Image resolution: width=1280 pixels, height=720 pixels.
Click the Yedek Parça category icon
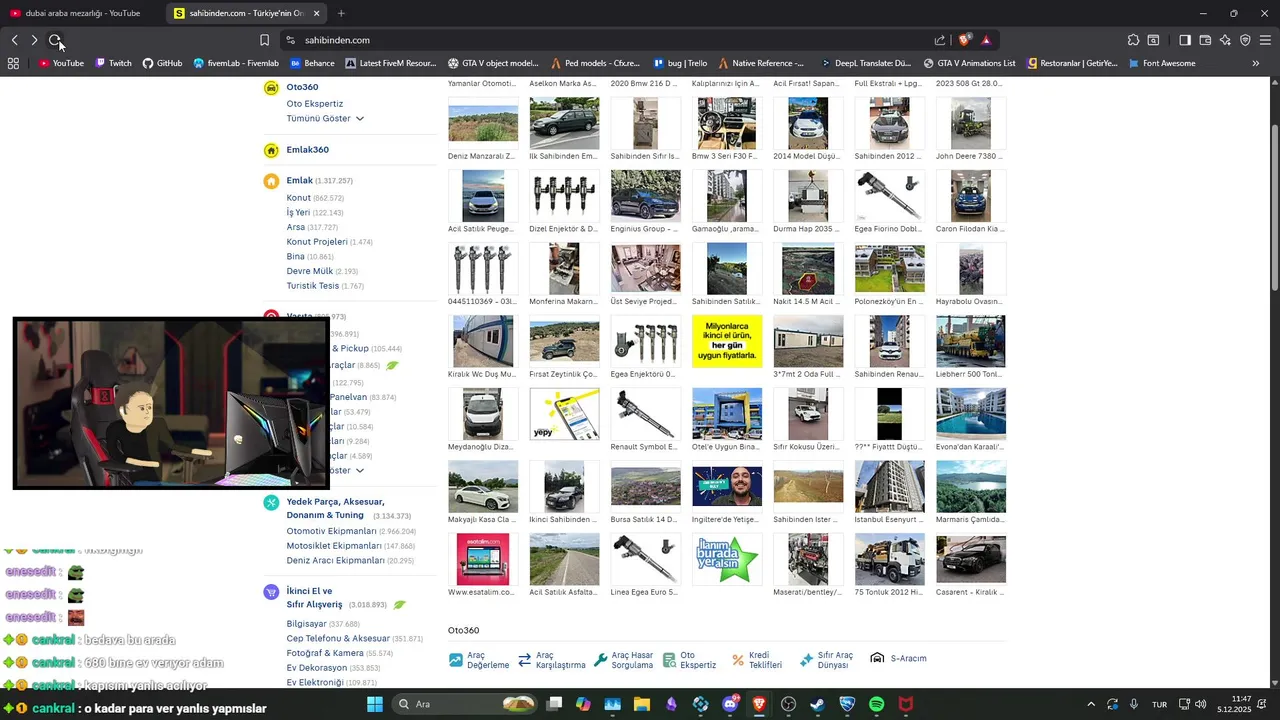271,503
